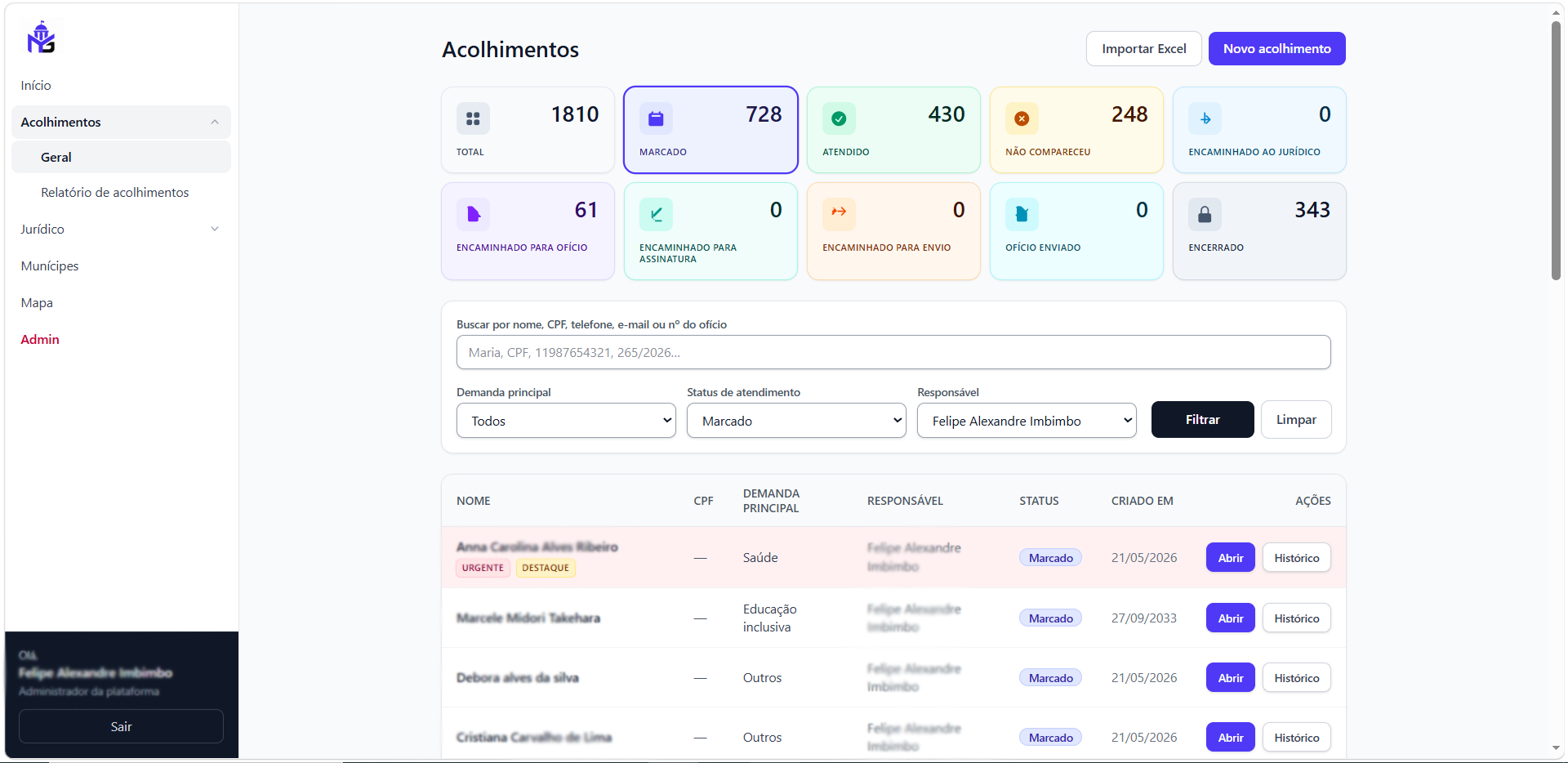
Task: Click the Marcado badge in Saúde row
Action: pyautogui.click(x=1050, y=558)
